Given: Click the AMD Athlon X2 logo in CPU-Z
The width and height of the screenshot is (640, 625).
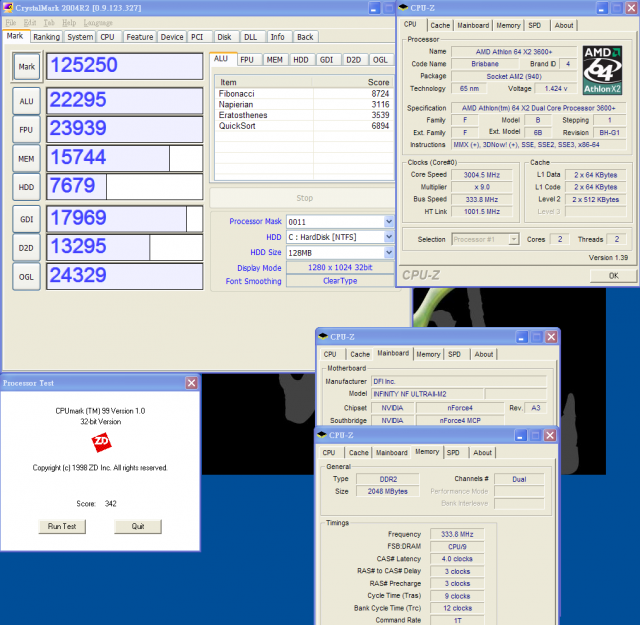Looking at the screenshot, I should (x=602, y=70).
